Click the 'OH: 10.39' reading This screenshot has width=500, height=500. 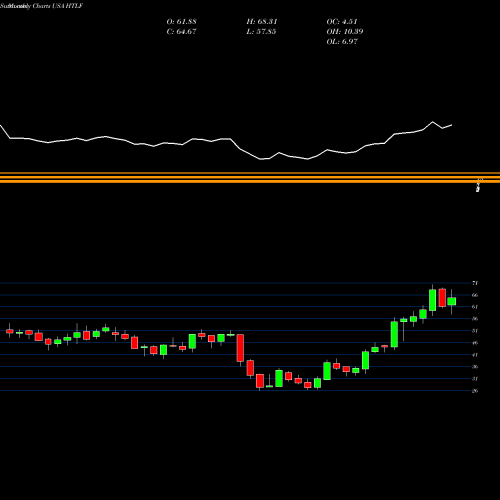345,32
